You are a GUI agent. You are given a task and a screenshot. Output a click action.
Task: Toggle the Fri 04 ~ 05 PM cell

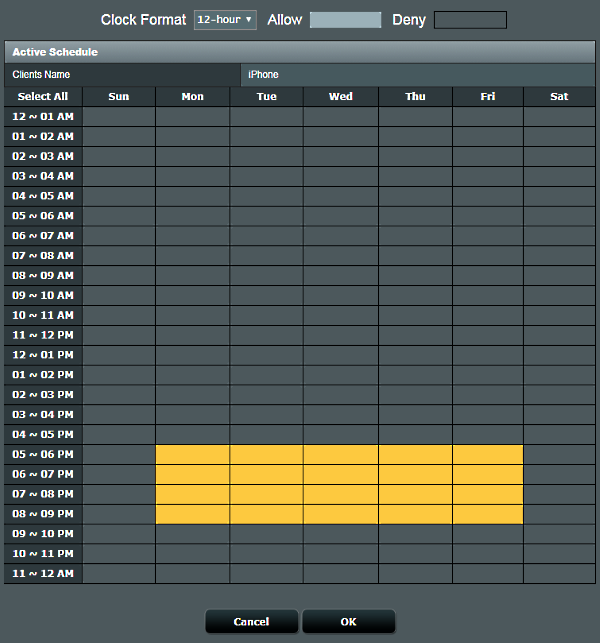(488, 435)
